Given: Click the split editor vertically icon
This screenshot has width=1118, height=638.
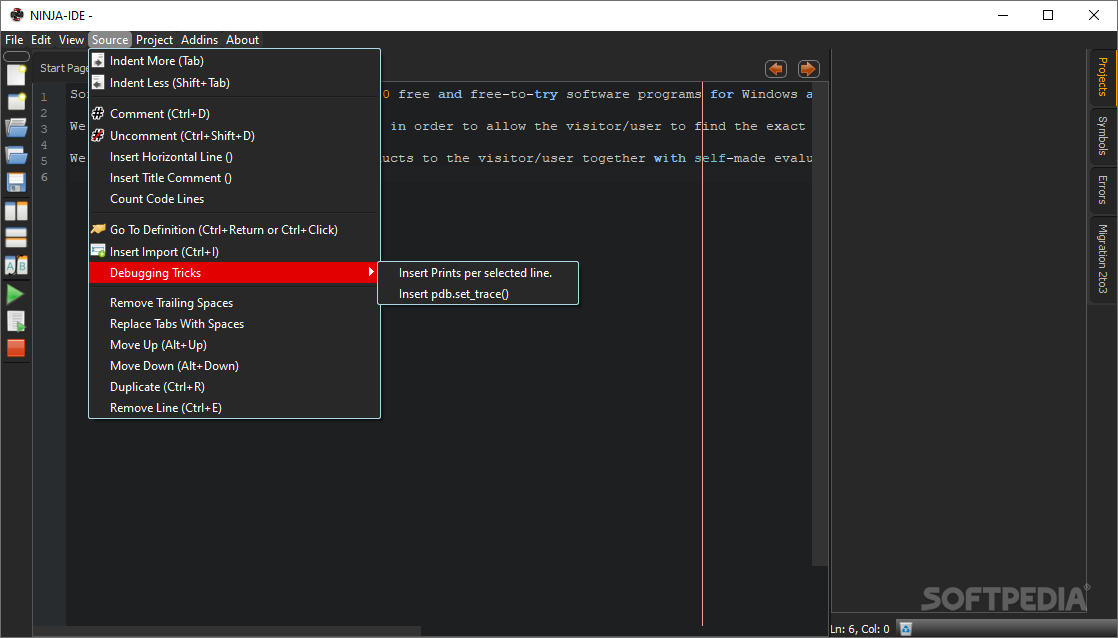Looking at the screenshot, I should coord(16,211).
